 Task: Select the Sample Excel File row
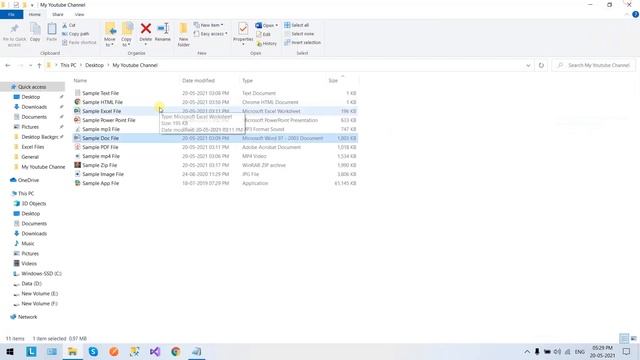tap(215, 111)
